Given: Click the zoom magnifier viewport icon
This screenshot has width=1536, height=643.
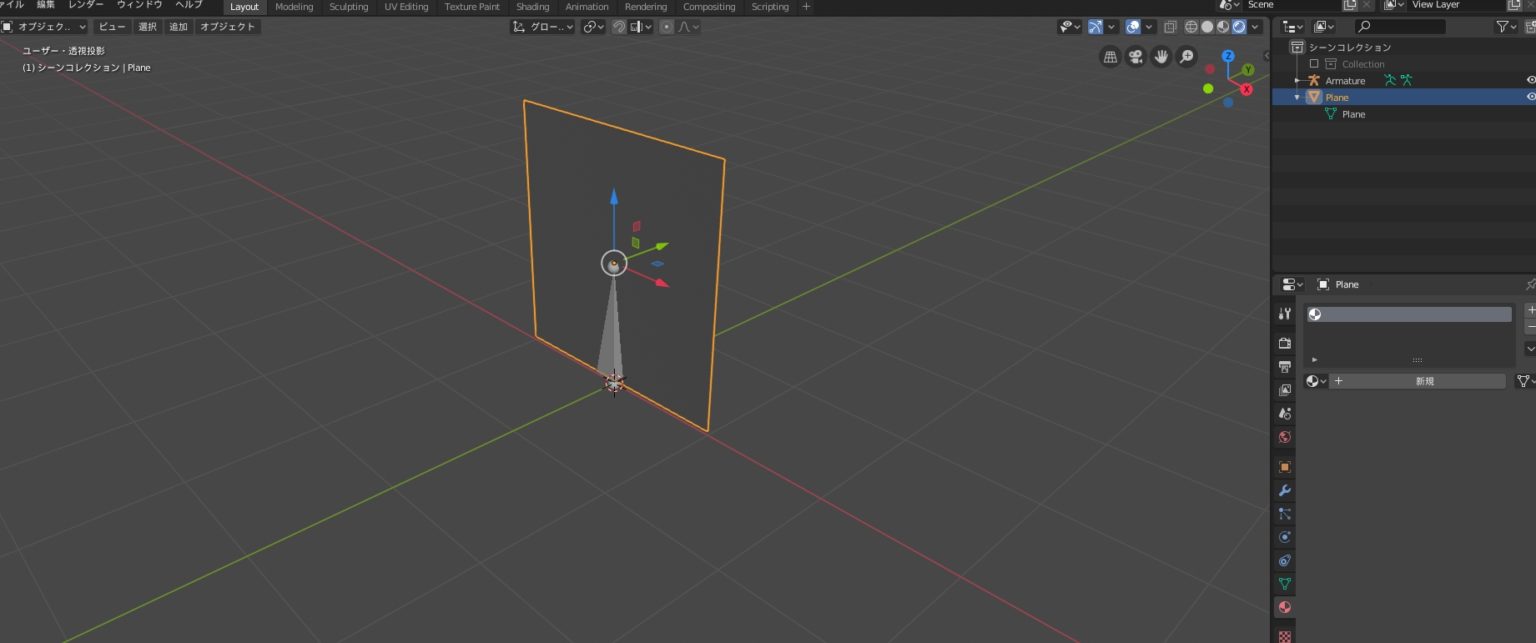Looking at the screenshot, I should [1186, 57].
